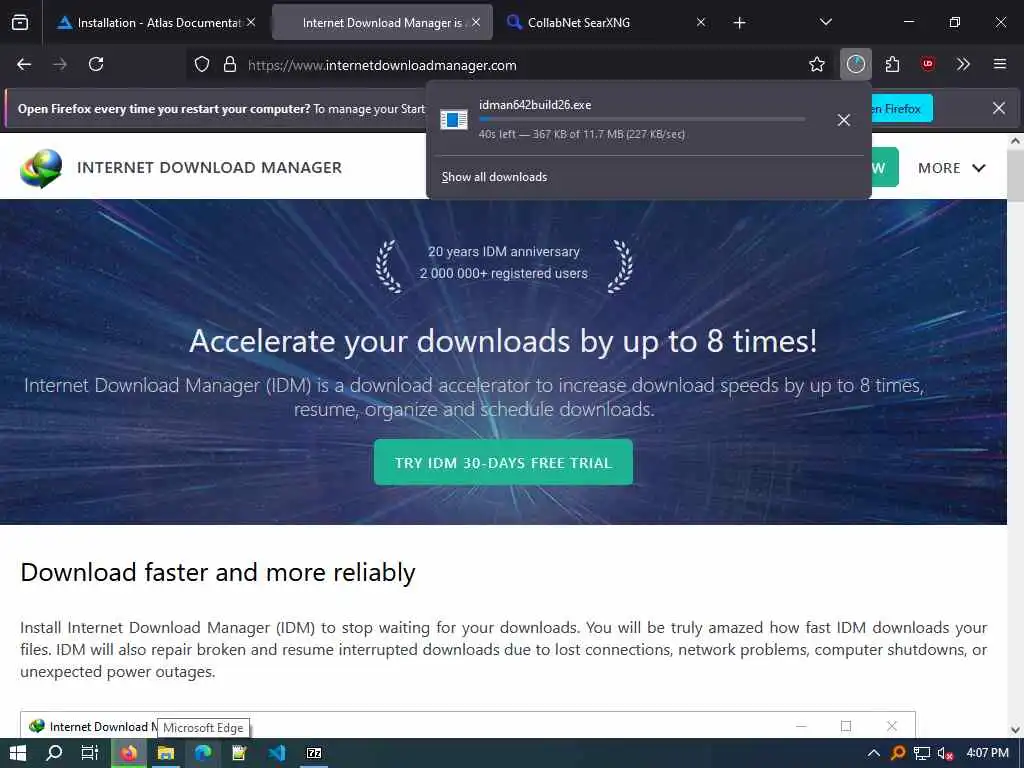Click the vertical scrollbar thumb

tap(1016, 175)
